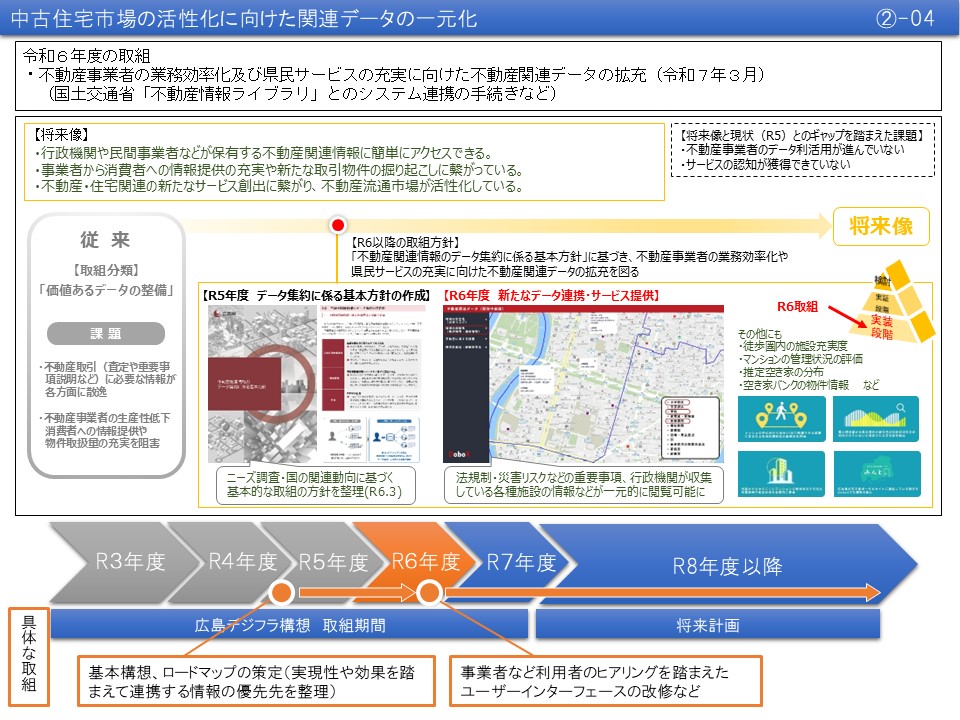This screenshot has width=960, height=720.
Task: Click the yellow location pin icon near the walker
Action: coord(768,406)
